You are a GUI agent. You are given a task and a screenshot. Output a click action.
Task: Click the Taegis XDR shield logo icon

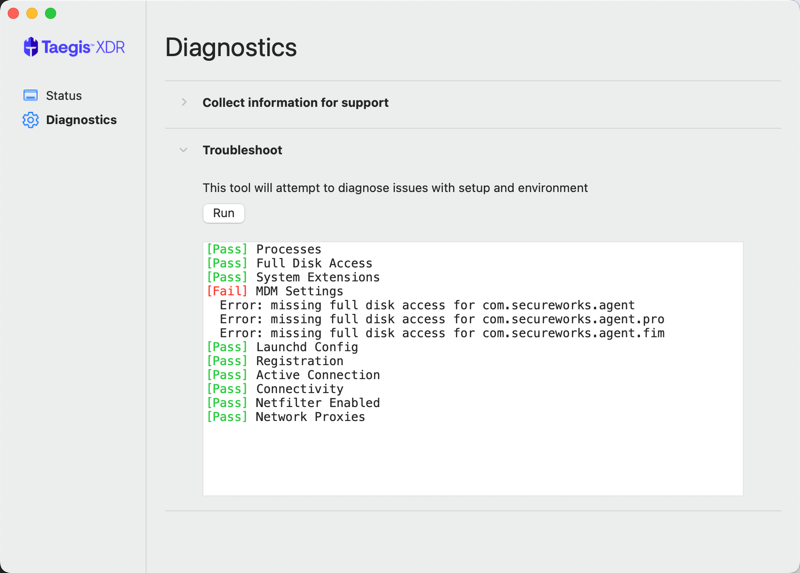tap(31, 47)
